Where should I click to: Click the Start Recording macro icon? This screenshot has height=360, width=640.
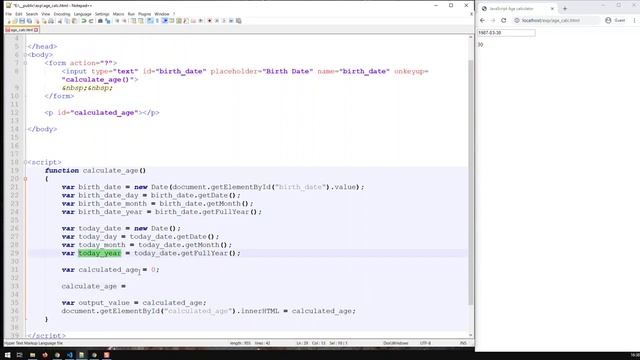[x=209, y=21]
